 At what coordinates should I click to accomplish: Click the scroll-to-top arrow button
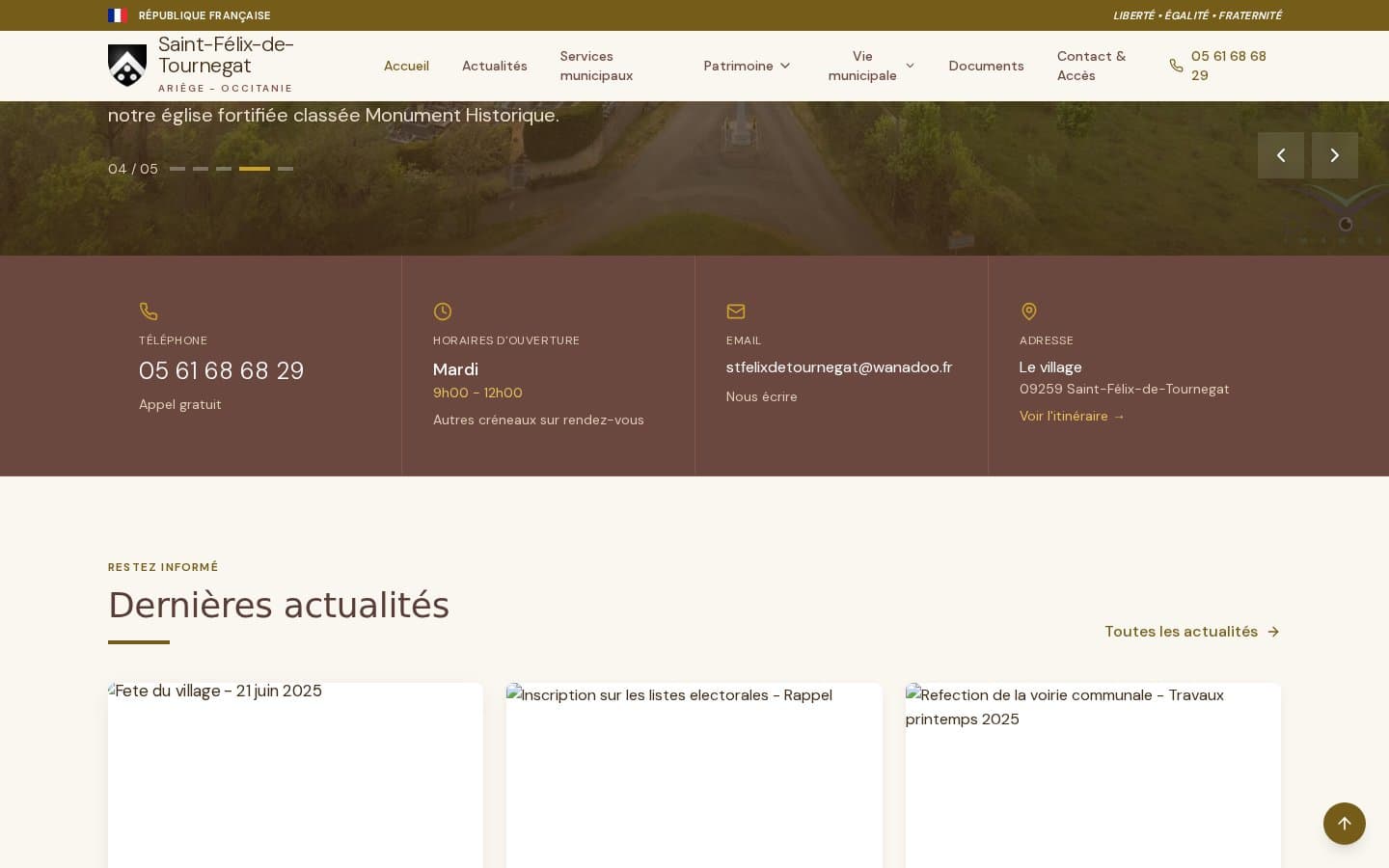tap(1345, 824)
